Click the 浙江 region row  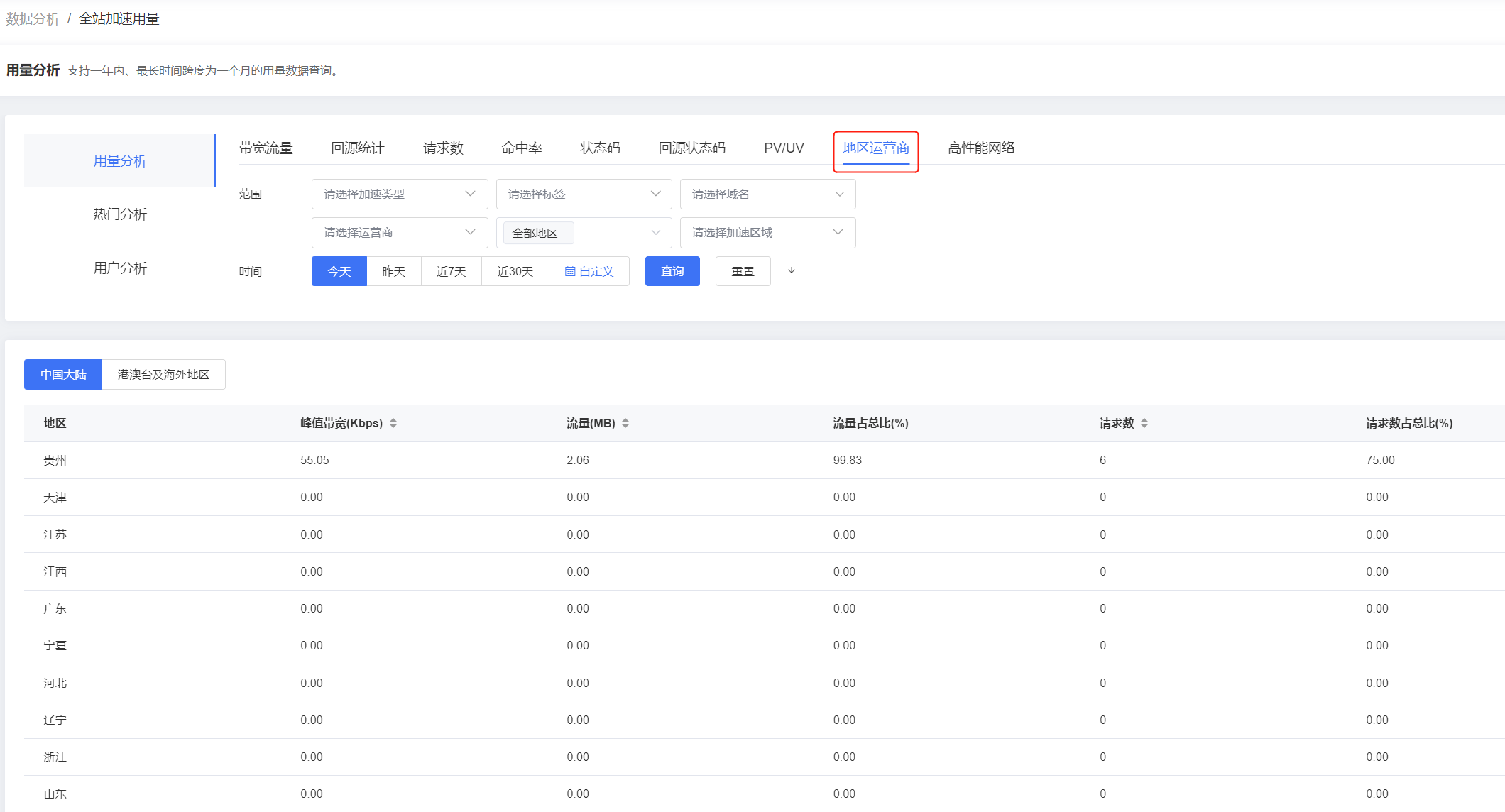click(765, 757)
